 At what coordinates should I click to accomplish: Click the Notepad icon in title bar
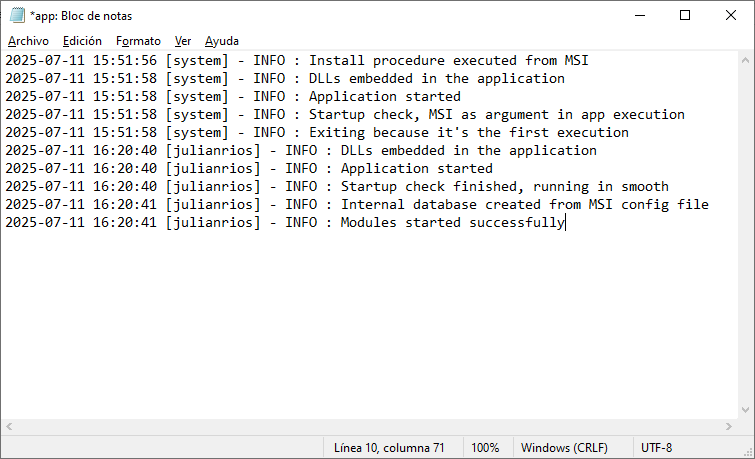tap(17, 15)
